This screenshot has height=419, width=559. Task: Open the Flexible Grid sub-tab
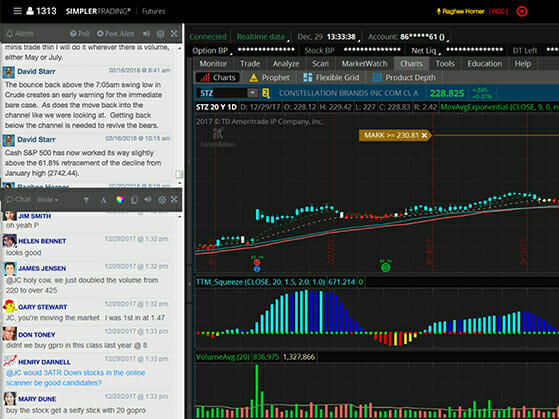tap(331, 77)
